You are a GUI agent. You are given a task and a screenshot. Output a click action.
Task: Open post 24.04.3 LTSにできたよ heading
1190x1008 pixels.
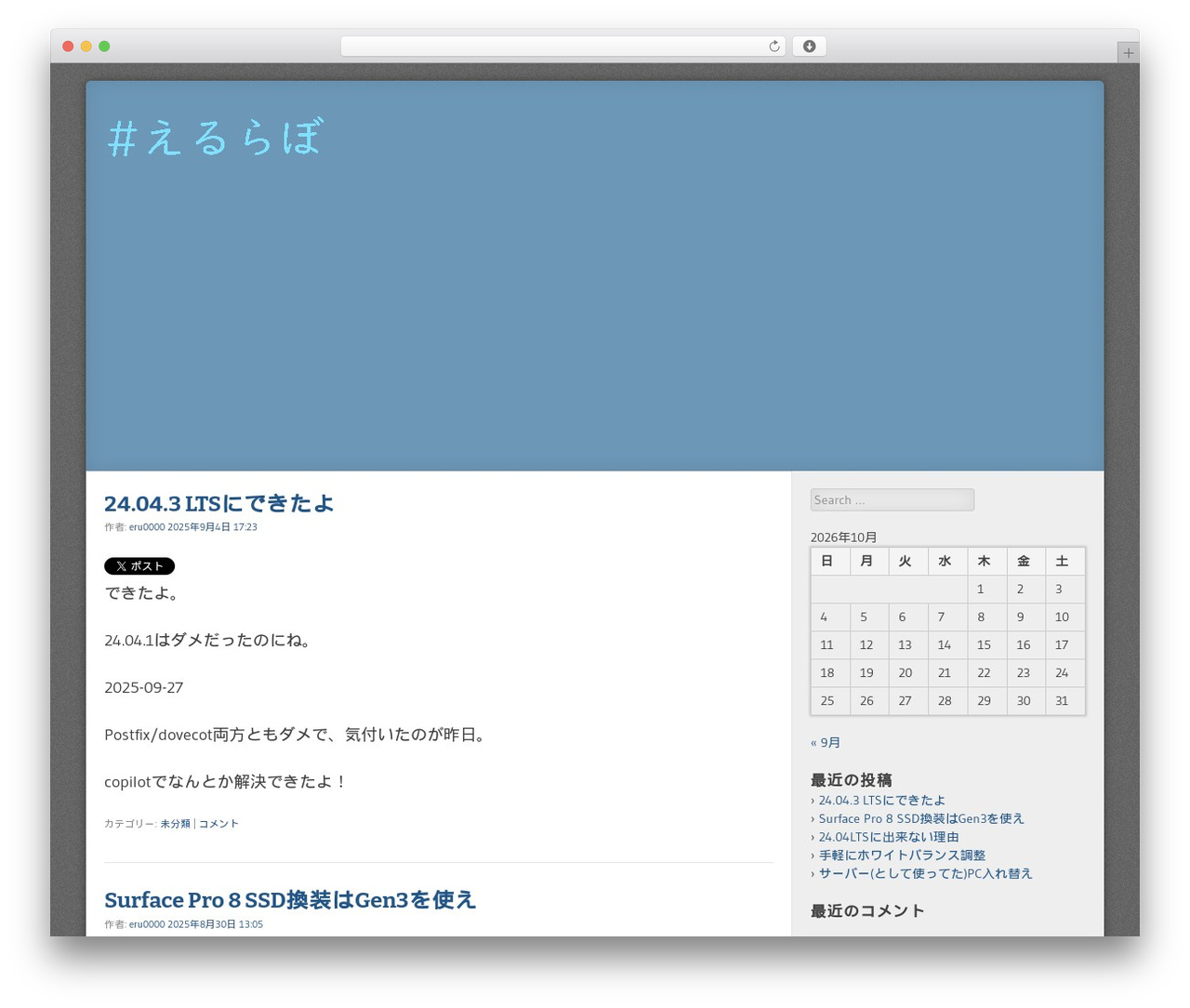point(218,503)
